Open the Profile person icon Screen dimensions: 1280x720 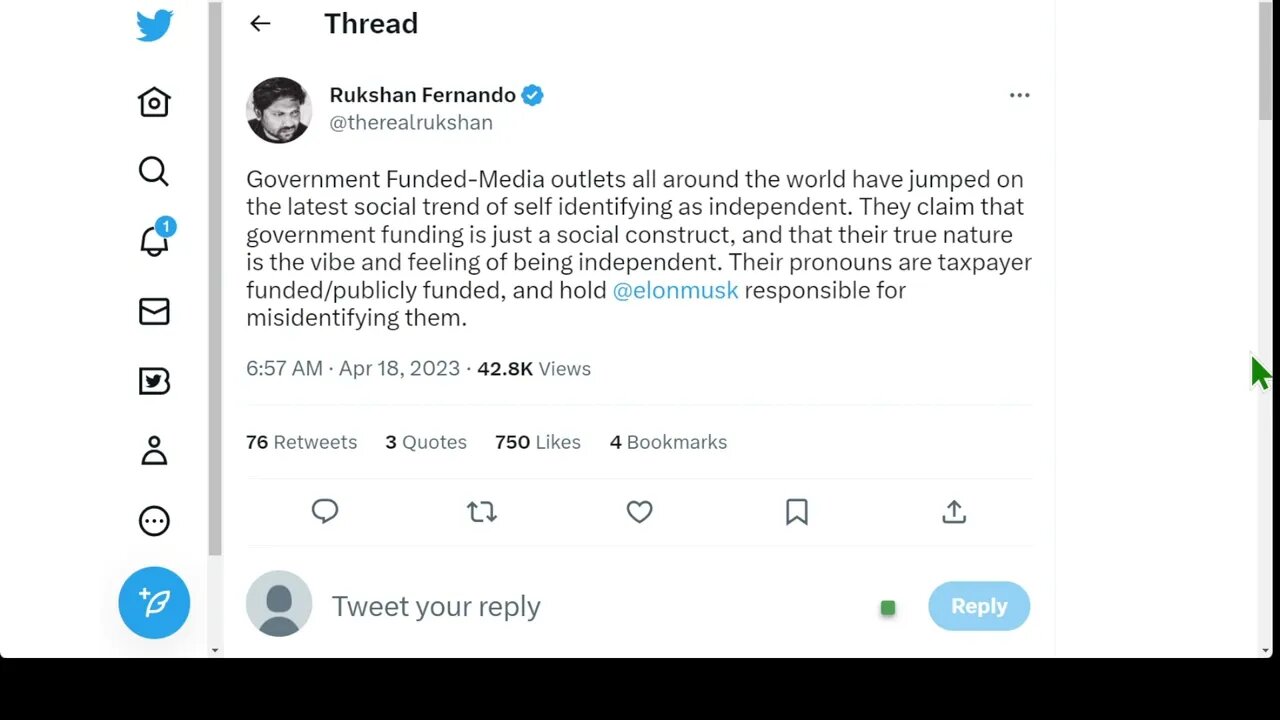pos(154,451)
